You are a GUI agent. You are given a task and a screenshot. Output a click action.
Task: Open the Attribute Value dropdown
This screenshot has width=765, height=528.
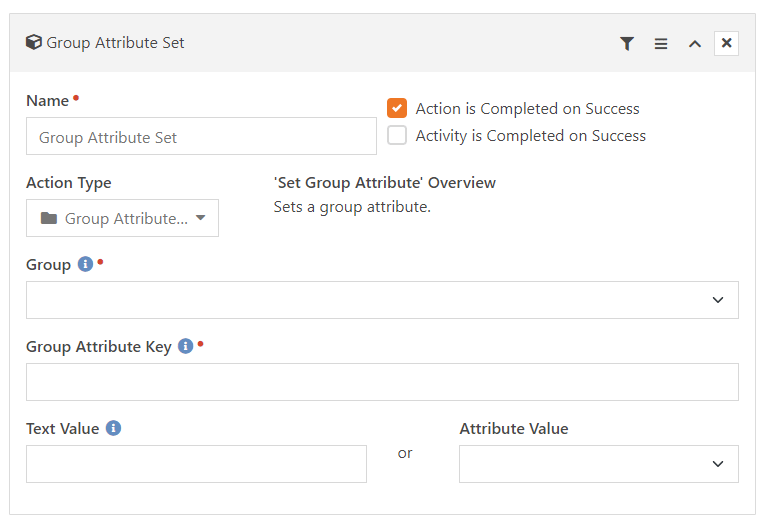pos(599,464)
